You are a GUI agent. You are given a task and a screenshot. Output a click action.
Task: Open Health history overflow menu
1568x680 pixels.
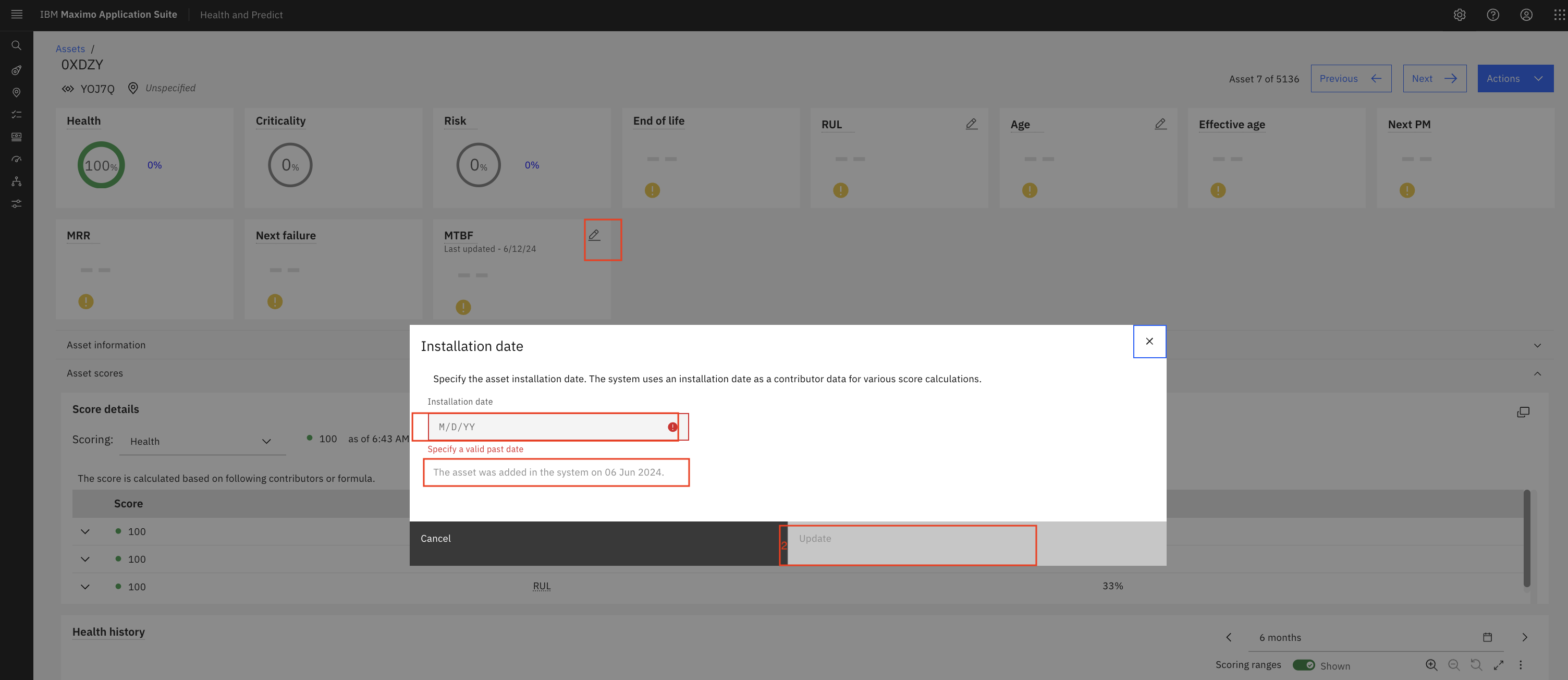point(1521,665)
